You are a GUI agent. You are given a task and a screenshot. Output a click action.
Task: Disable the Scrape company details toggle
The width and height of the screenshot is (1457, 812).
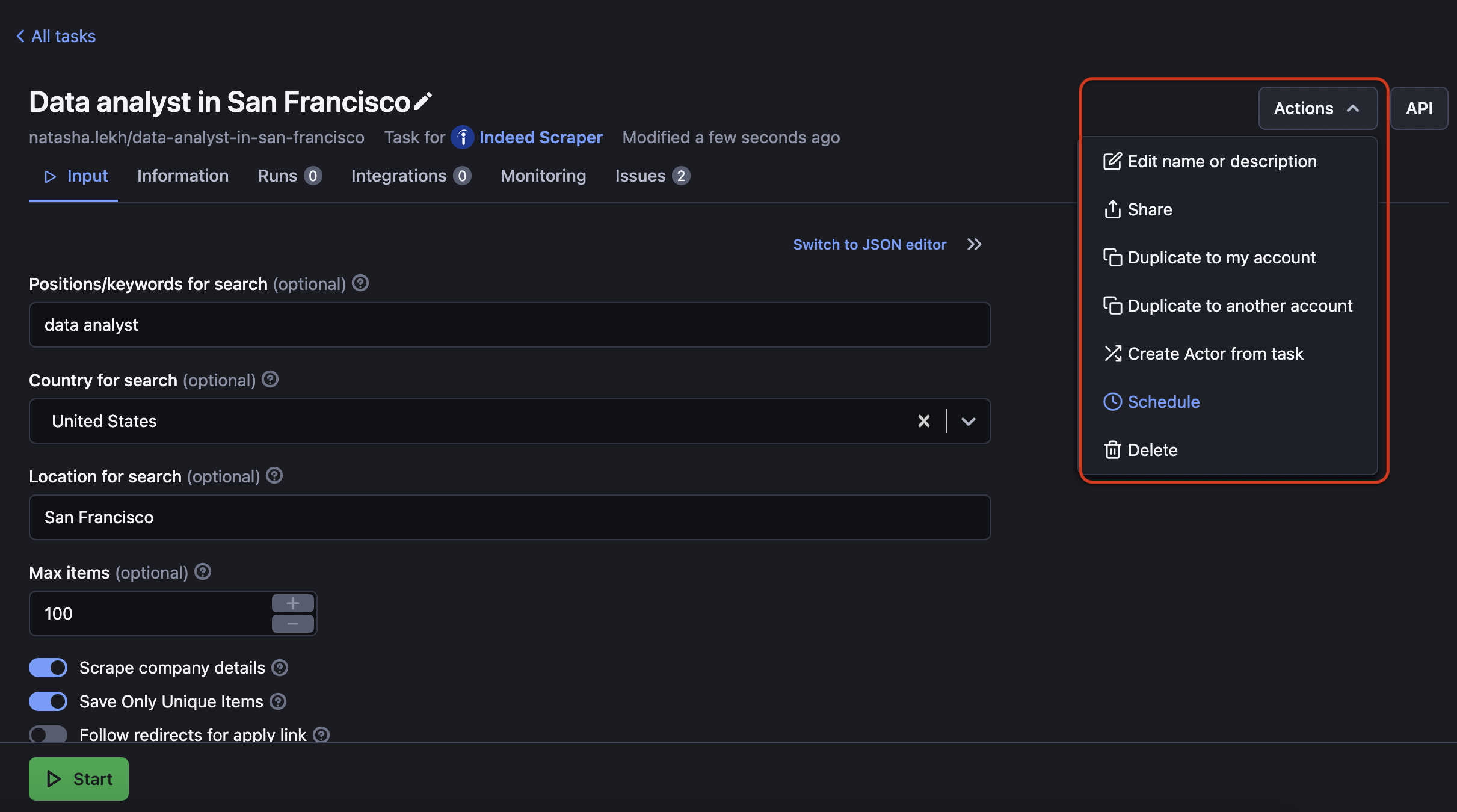[x=48, y=668]
